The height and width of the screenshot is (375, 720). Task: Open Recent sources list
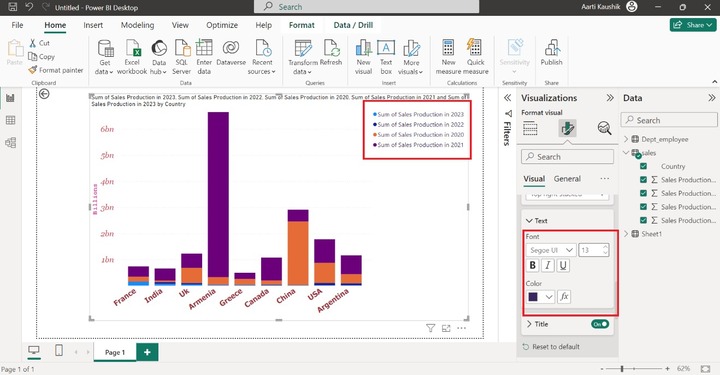point(262,57)
